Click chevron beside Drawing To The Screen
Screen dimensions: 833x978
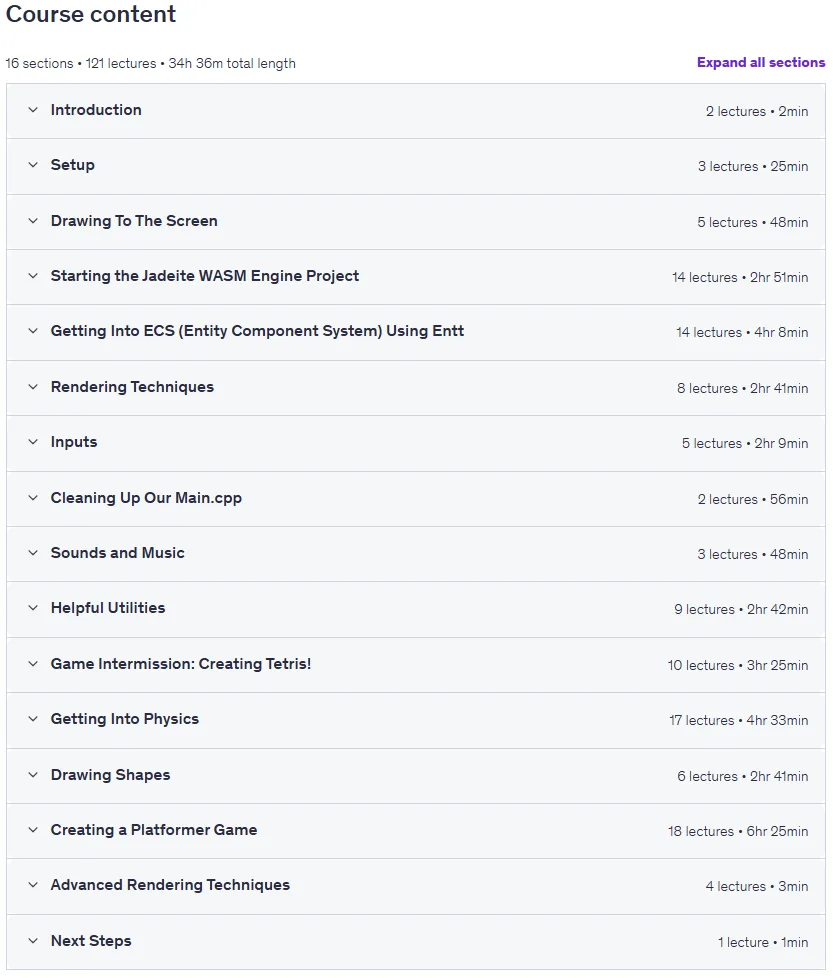pos(33,221)
